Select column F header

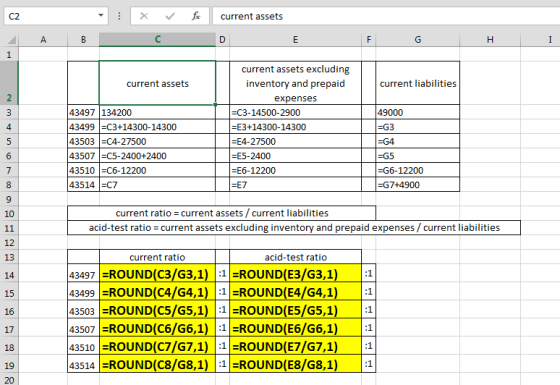click(369, 40)
